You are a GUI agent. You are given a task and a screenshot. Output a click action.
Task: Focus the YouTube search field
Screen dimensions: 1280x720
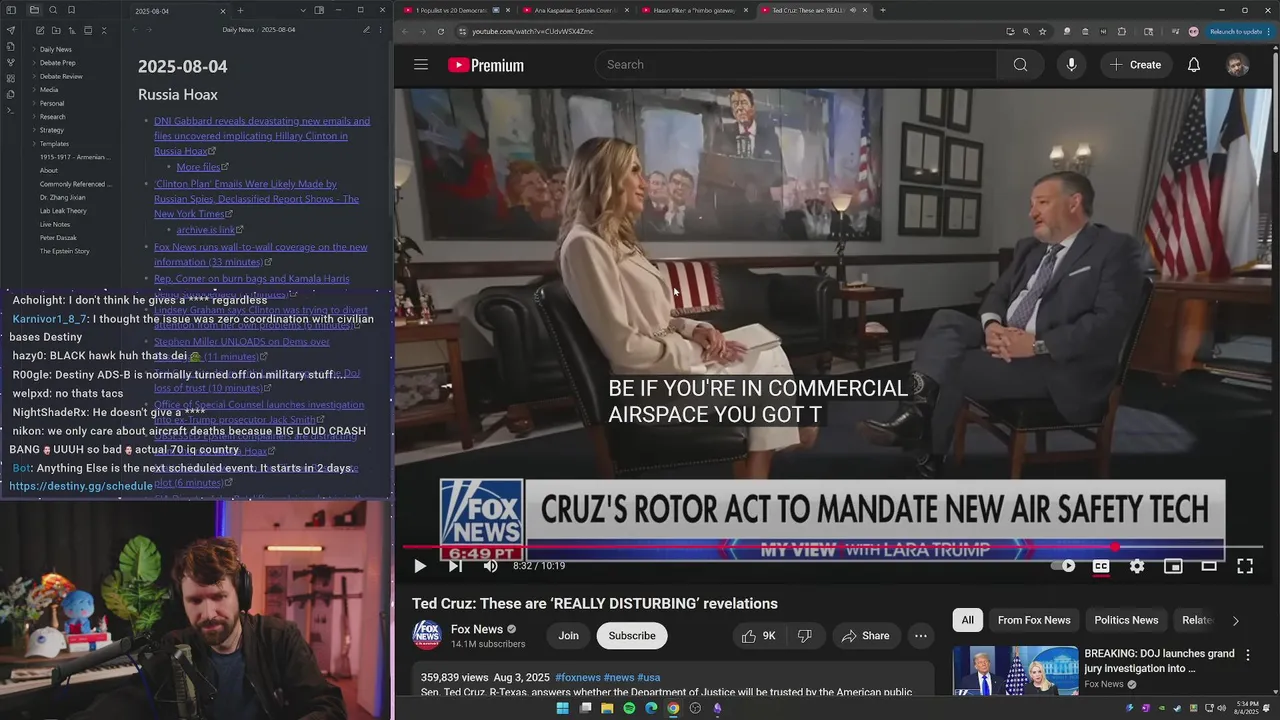[x=796, y=65]
